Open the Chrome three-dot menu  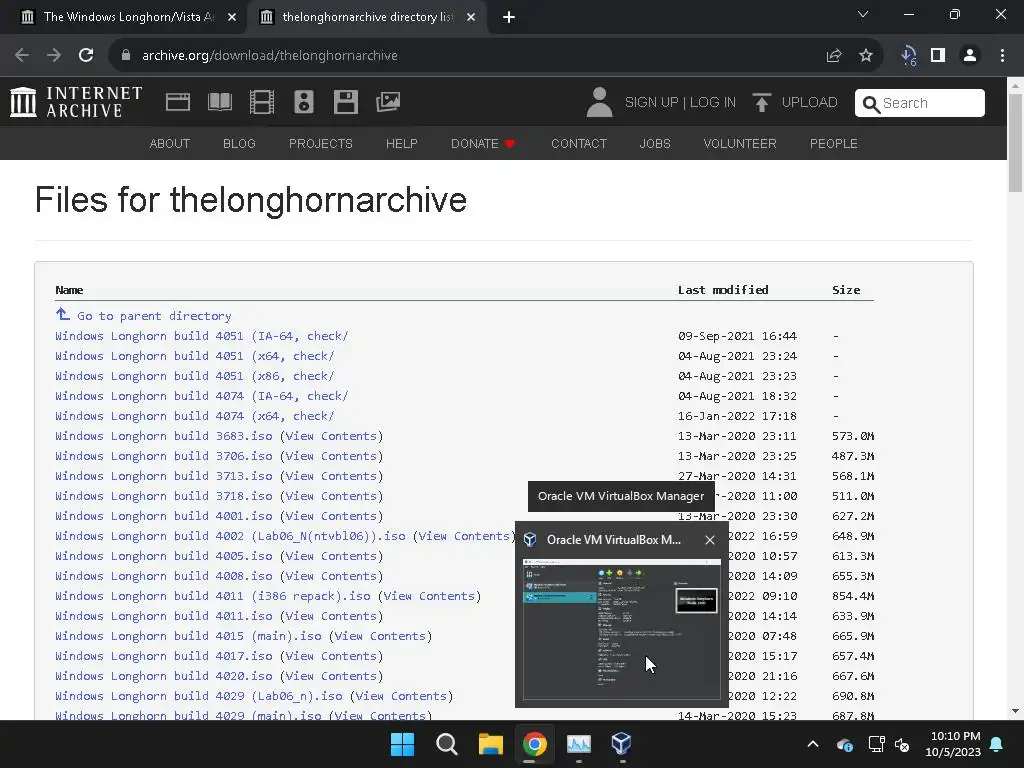(x=1002, y=56)
